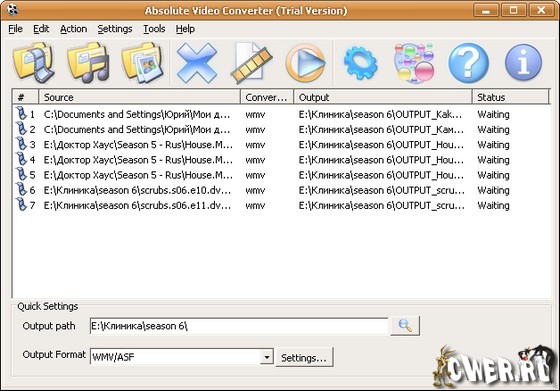Screen dimensions: 560x391
Task: Close the Absolute Video Converter window
Action: [x=541, y=10]
